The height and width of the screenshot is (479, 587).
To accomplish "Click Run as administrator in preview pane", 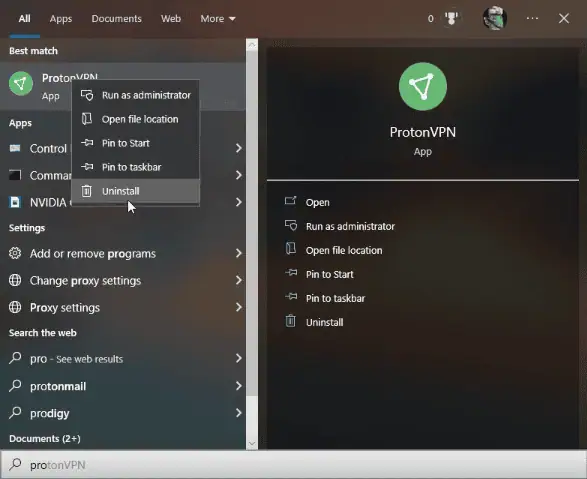I will pos(350,226).
